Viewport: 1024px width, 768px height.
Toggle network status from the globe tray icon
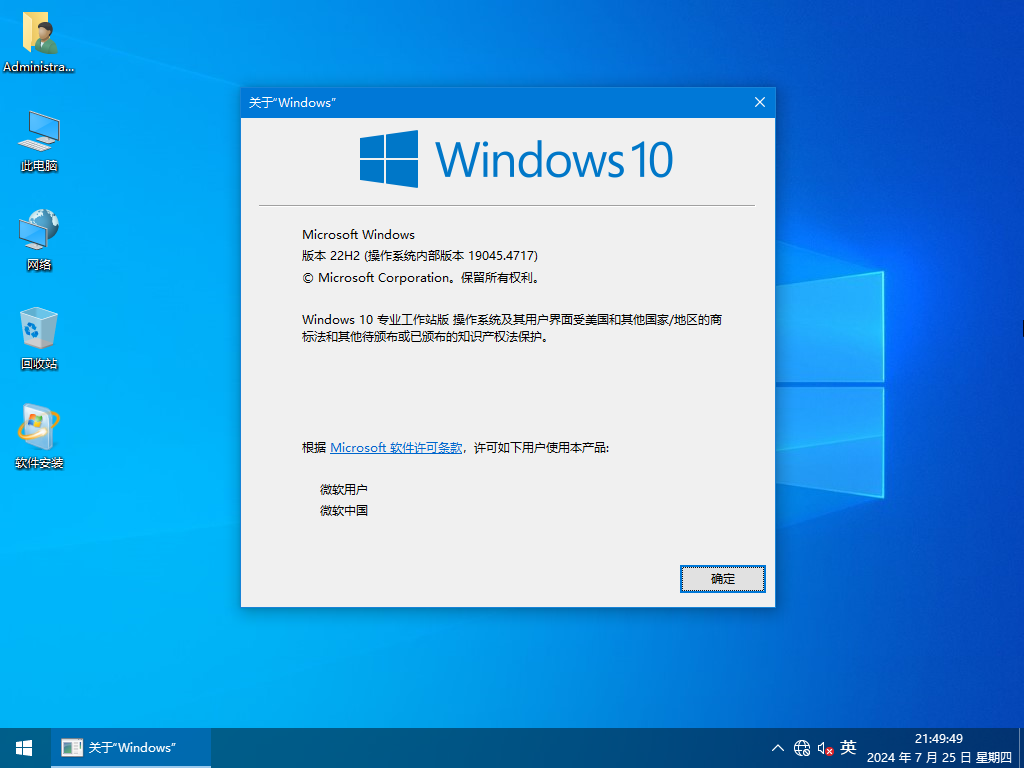801,747
